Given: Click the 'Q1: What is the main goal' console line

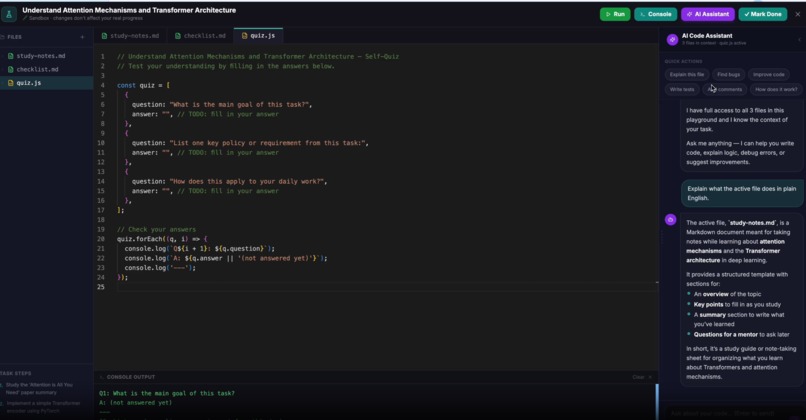Looking at the screenshot, I should click(x=167, y=393).
